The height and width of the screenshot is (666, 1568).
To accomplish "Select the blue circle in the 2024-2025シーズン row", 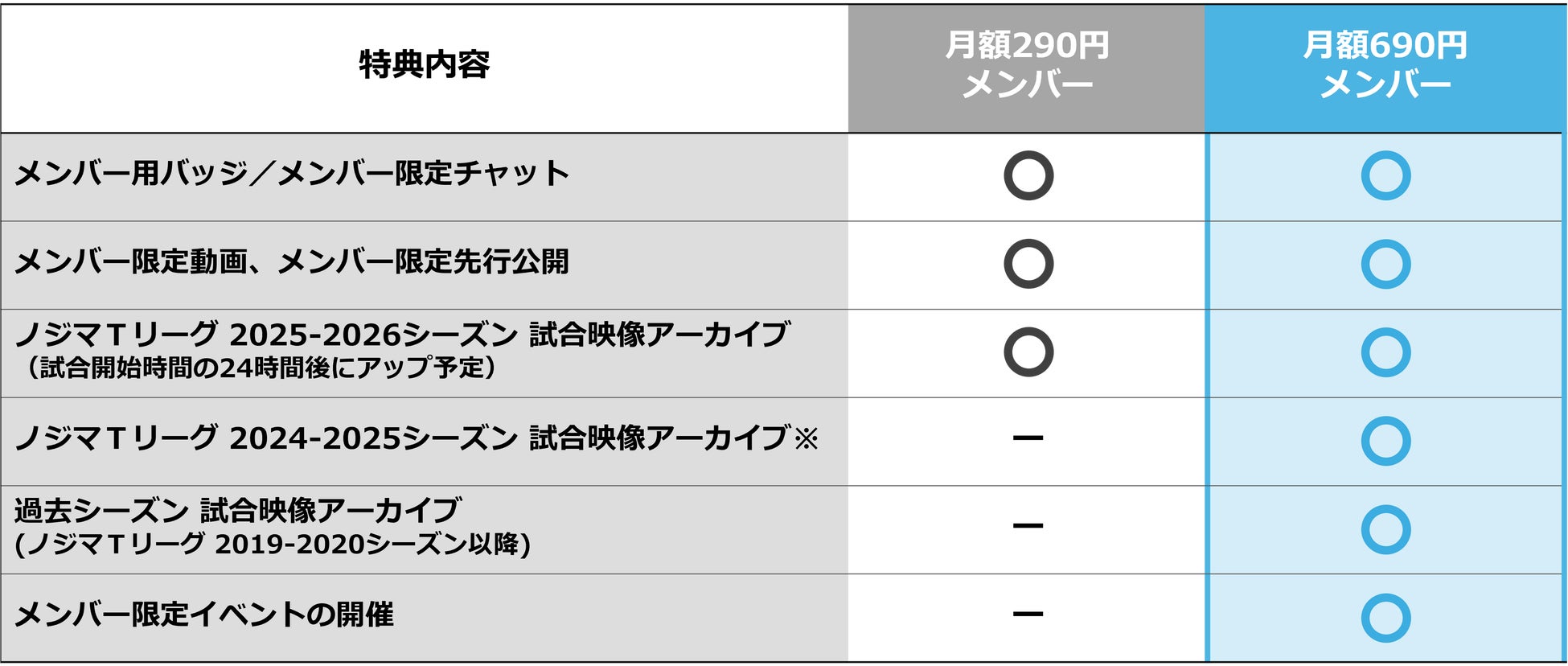I will [1385, 441].
